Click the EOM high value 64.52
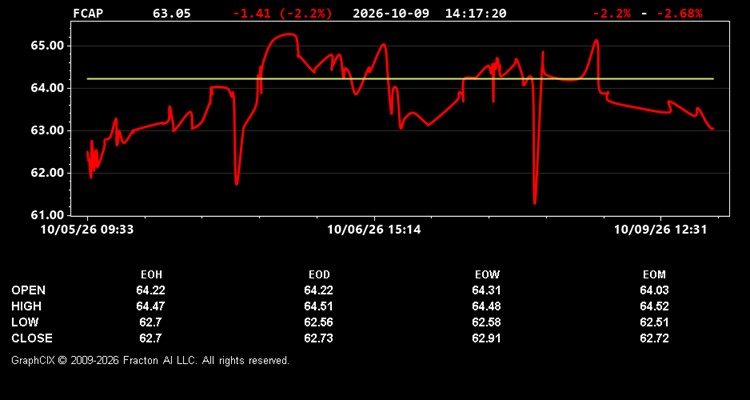750x400 pixels. point(654,306)
